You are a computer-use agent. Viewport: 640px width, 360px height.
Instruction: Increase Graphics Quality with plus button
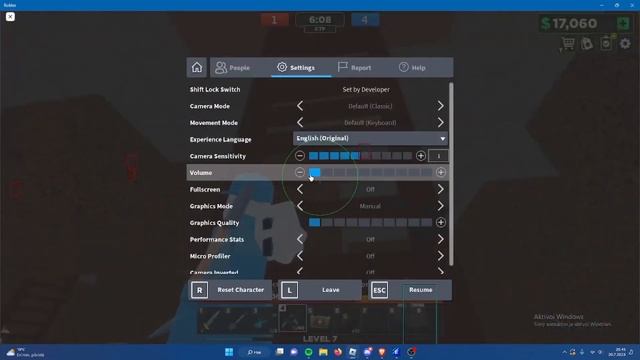(440, 222)
